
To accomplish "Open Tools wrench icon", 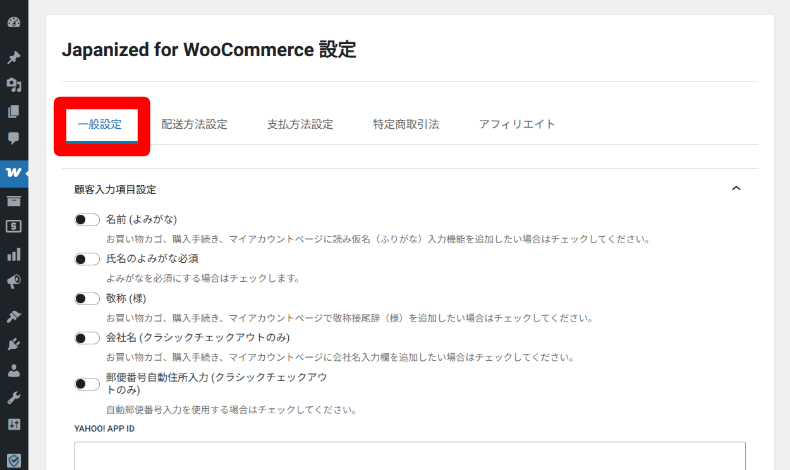I will click(14, 398).
